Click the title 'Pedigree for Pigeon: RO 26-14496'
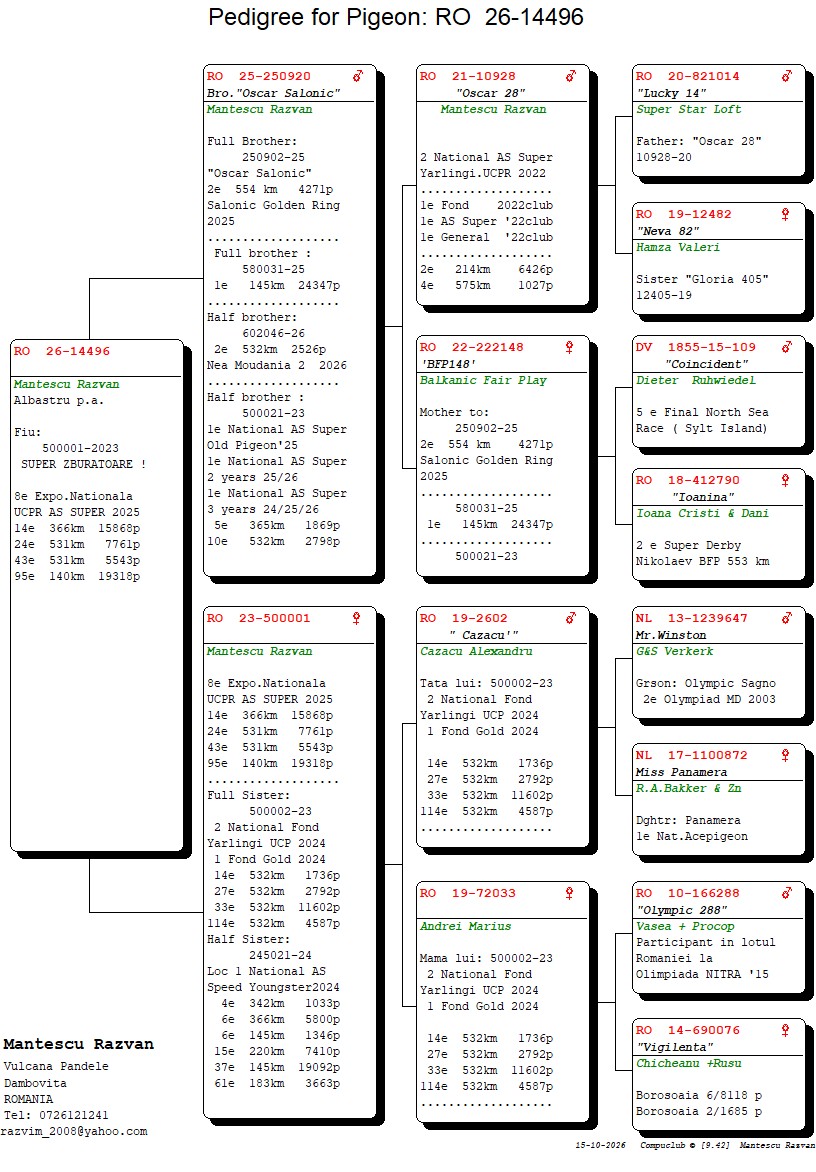The height and width of the screenshot is (1172, 816). point(396,17)
